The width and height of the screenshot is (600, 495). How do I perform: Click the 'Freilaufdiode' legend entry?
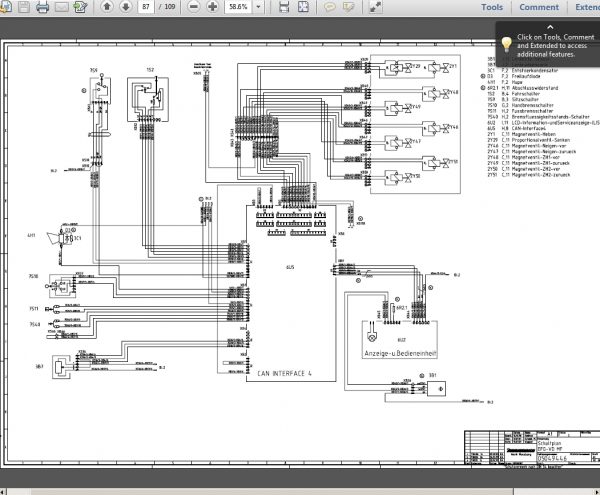[526, 76]
